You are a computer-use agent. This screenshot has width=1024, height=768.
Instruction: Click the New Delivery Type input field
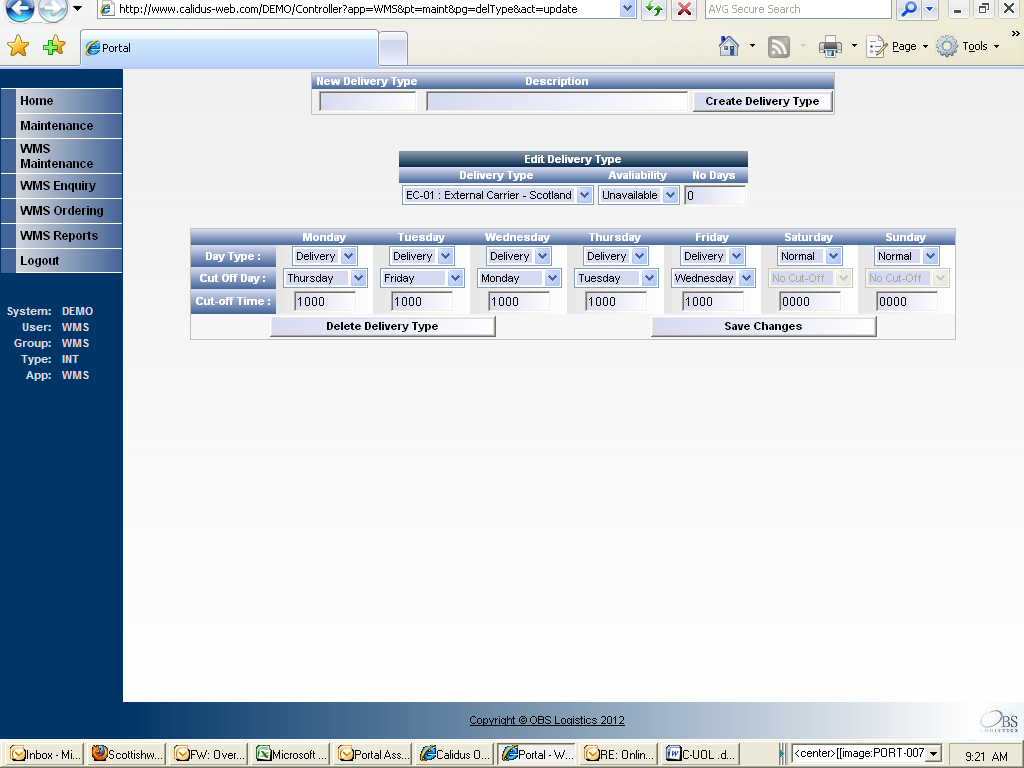click(x=368, y=101)
